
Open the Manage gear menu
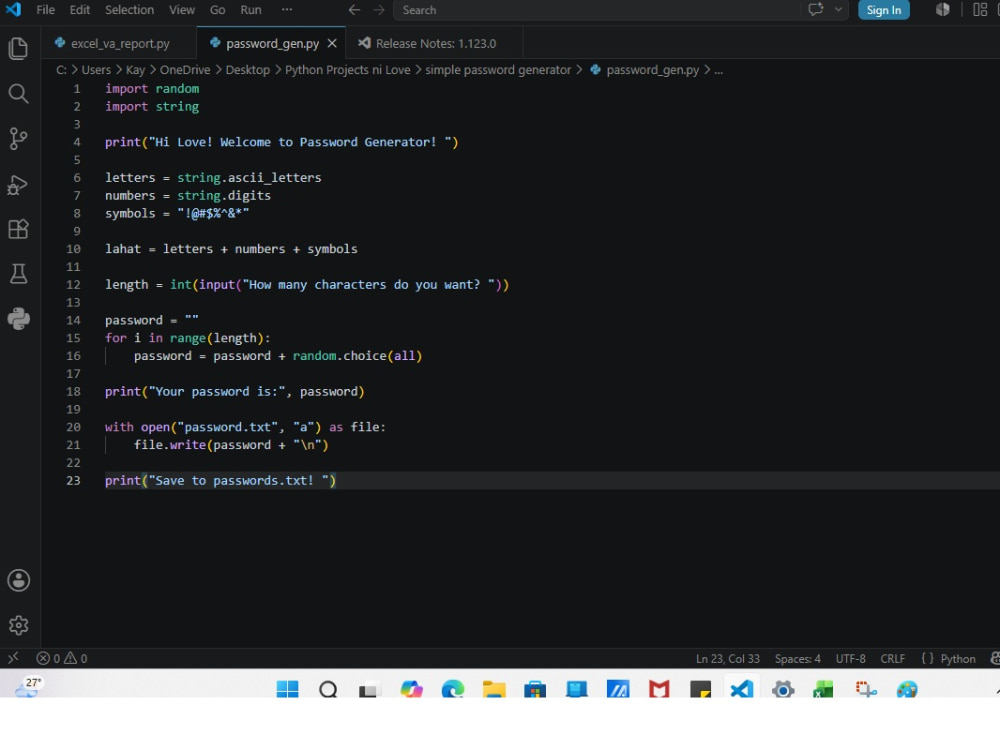click(18, 625)
